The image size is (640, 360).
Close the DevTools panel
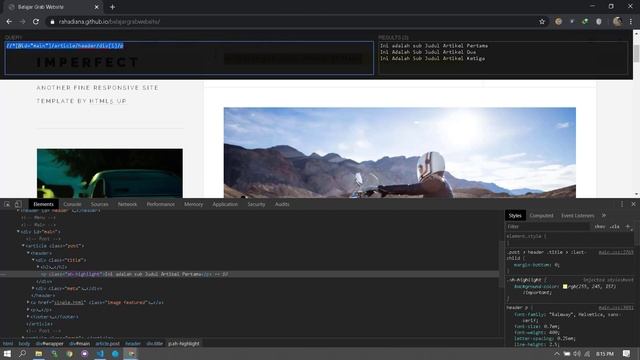633,204
